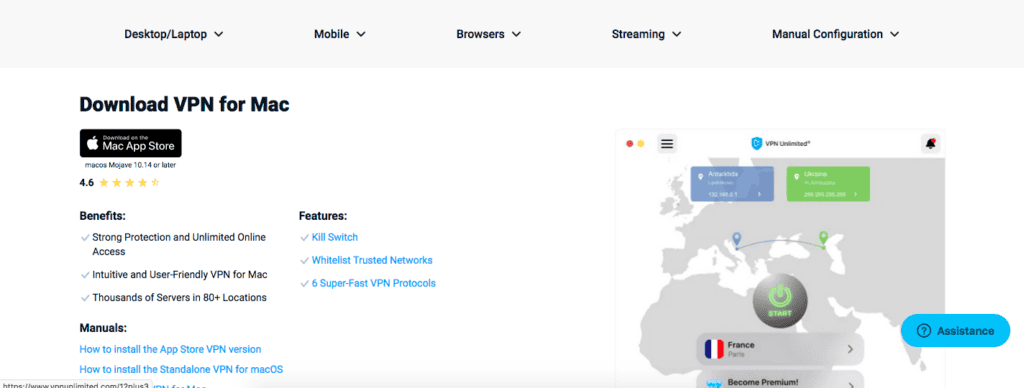Click the Download on the Mac App Store badge

131,143
